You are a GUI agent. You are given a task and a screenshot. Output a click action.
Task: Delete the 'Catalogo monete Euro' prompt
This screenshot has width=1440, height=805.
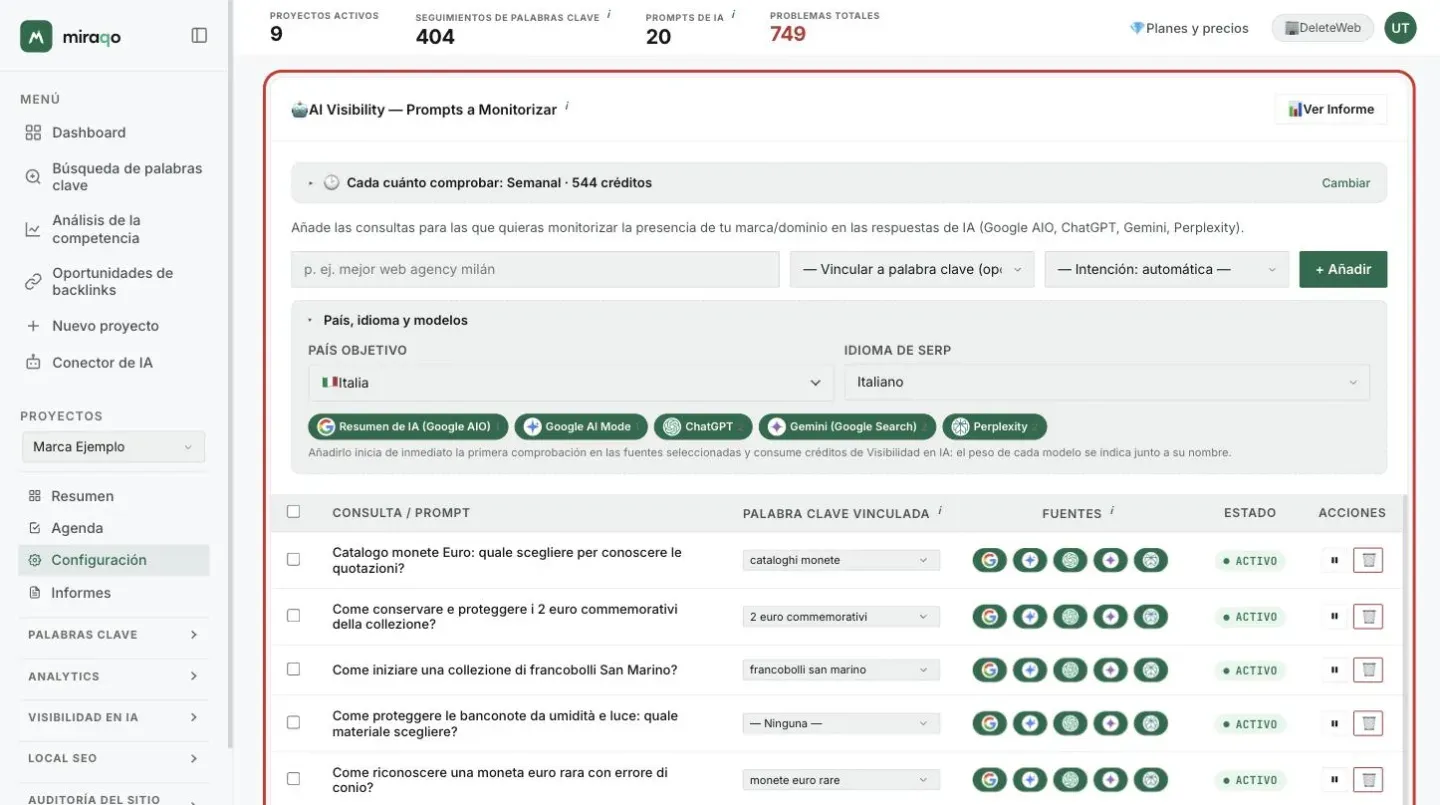click(x=1368, y=560)
